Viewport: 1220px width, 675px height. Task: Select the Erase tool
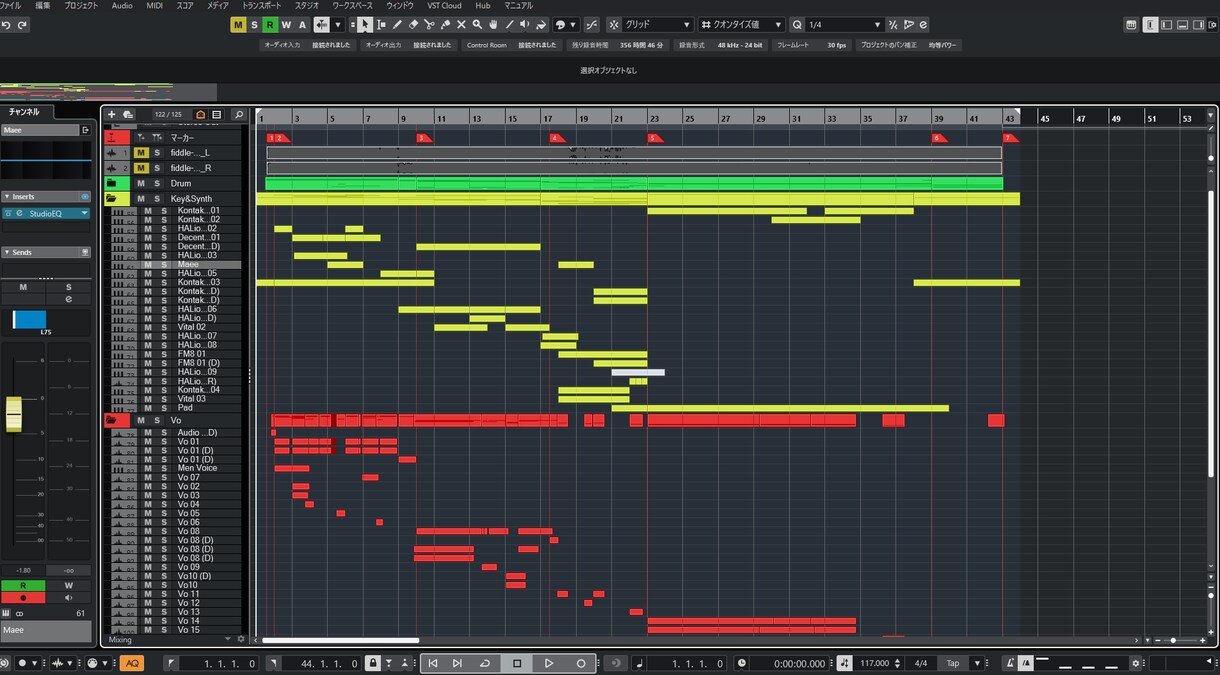(413, 24)
